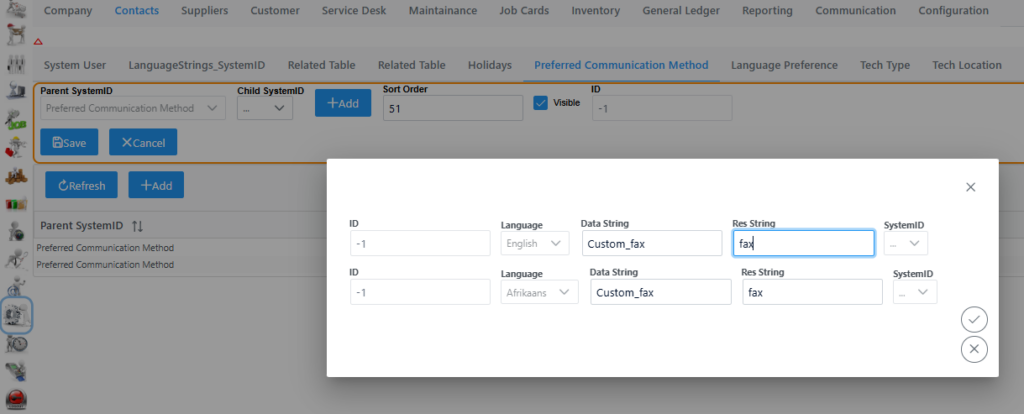
Task: Switch to the Language Preference tab
Action: 784,65
